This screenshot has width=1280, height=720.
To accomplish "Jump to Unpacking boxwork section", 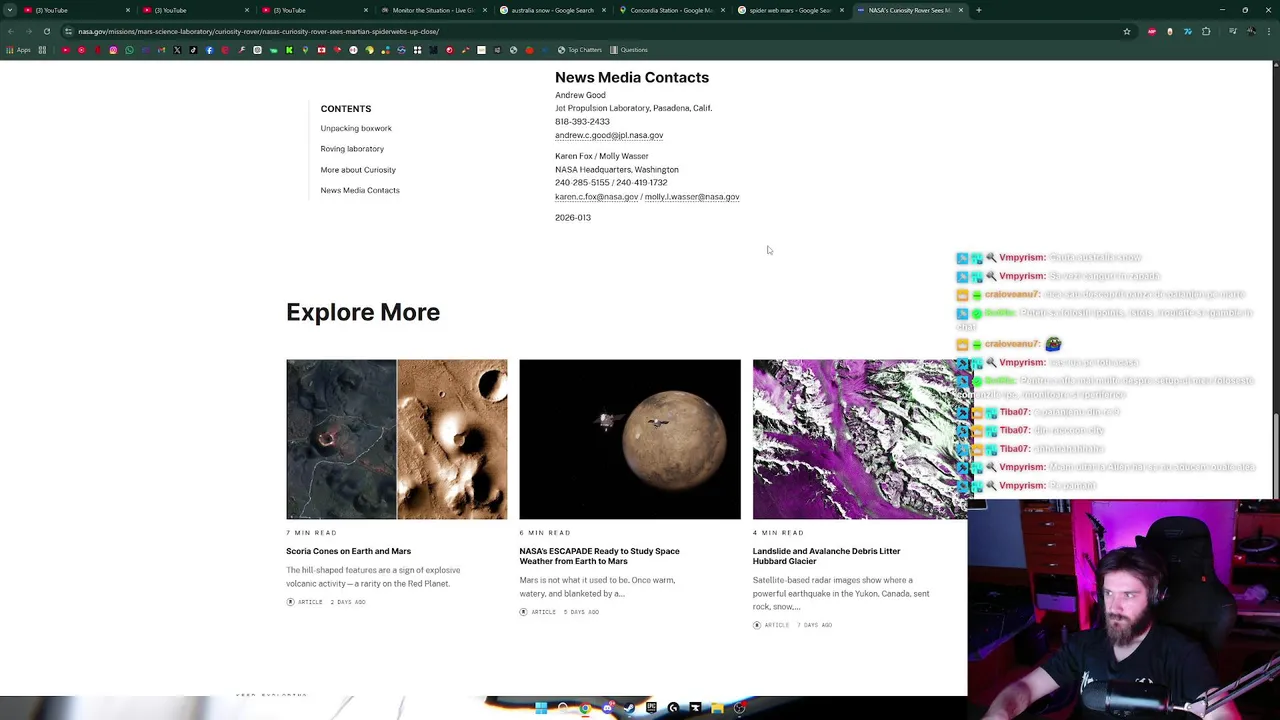I will pos(356,128).
